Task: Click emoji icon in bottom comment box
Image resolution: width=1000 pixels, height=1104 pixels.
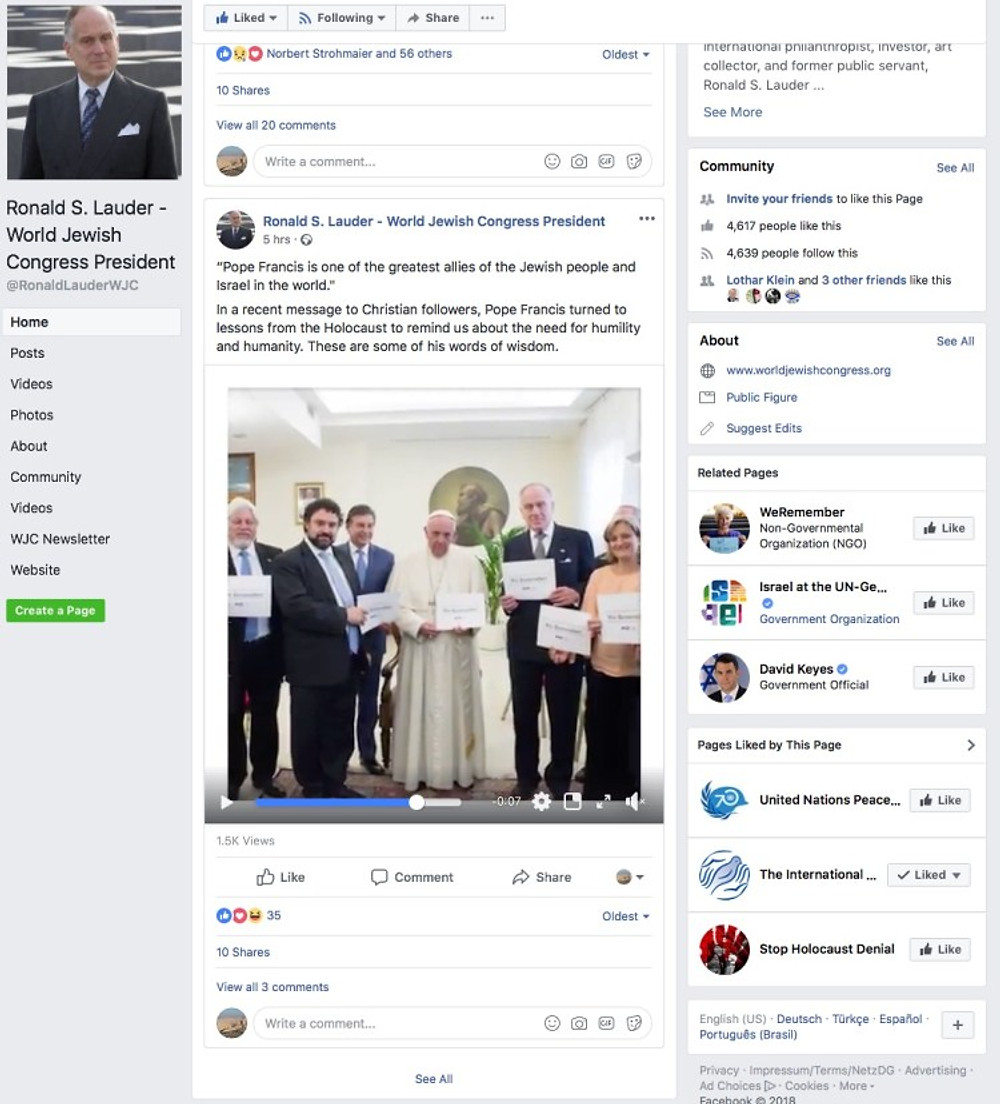Action: click(x=552, y=1023)
